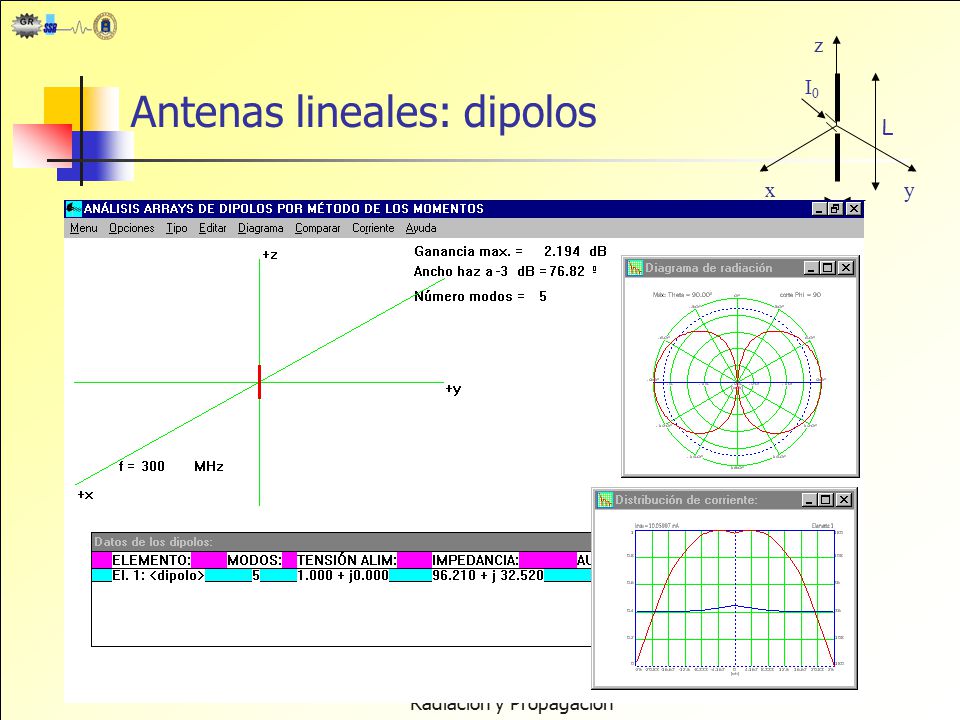
Task: Click the 'Datos de los dipolos:' panel title
Action: [x=154, y=542]
